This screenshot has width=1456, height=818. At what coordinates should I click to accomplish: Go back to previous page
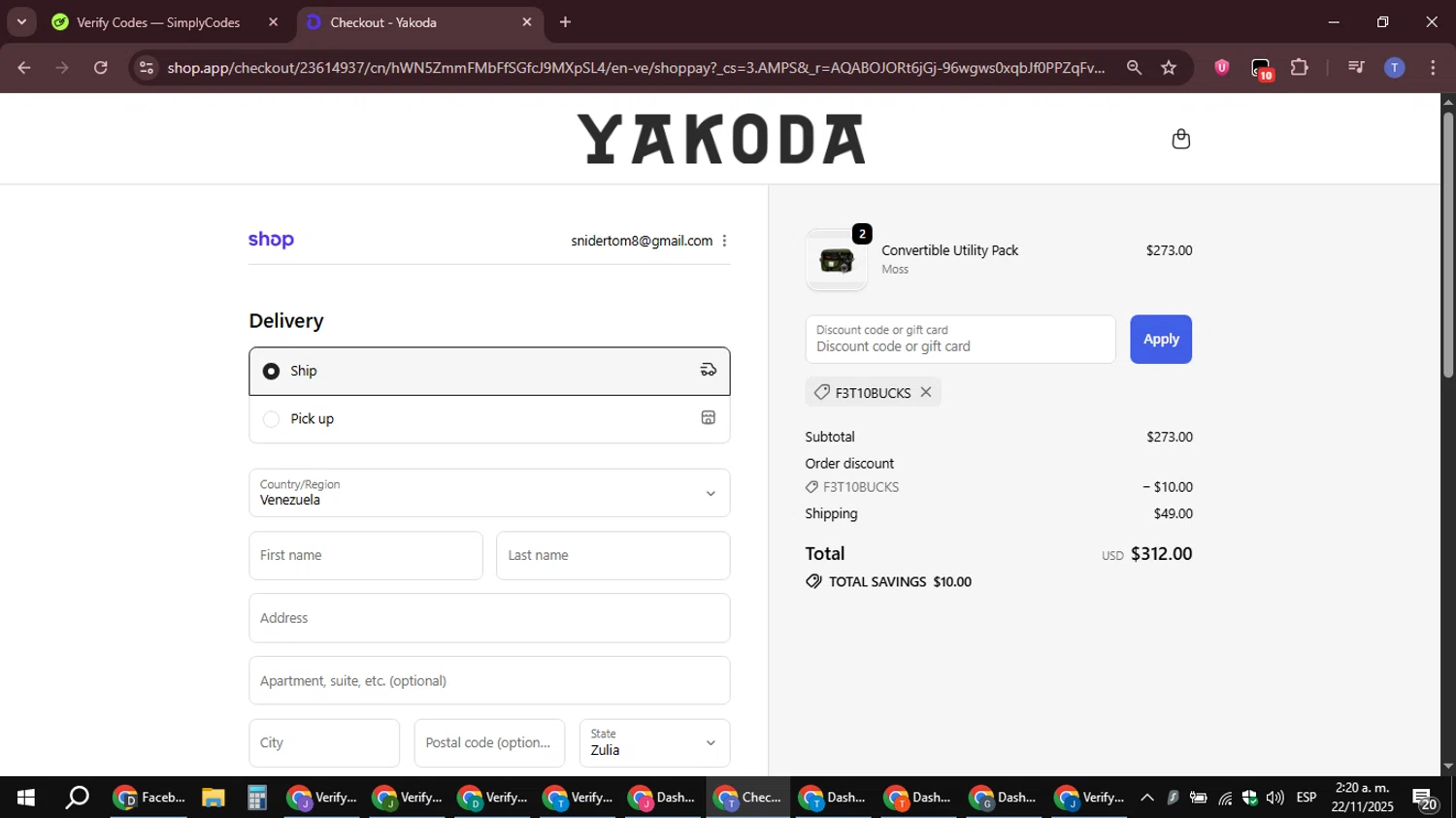[24, 67]
